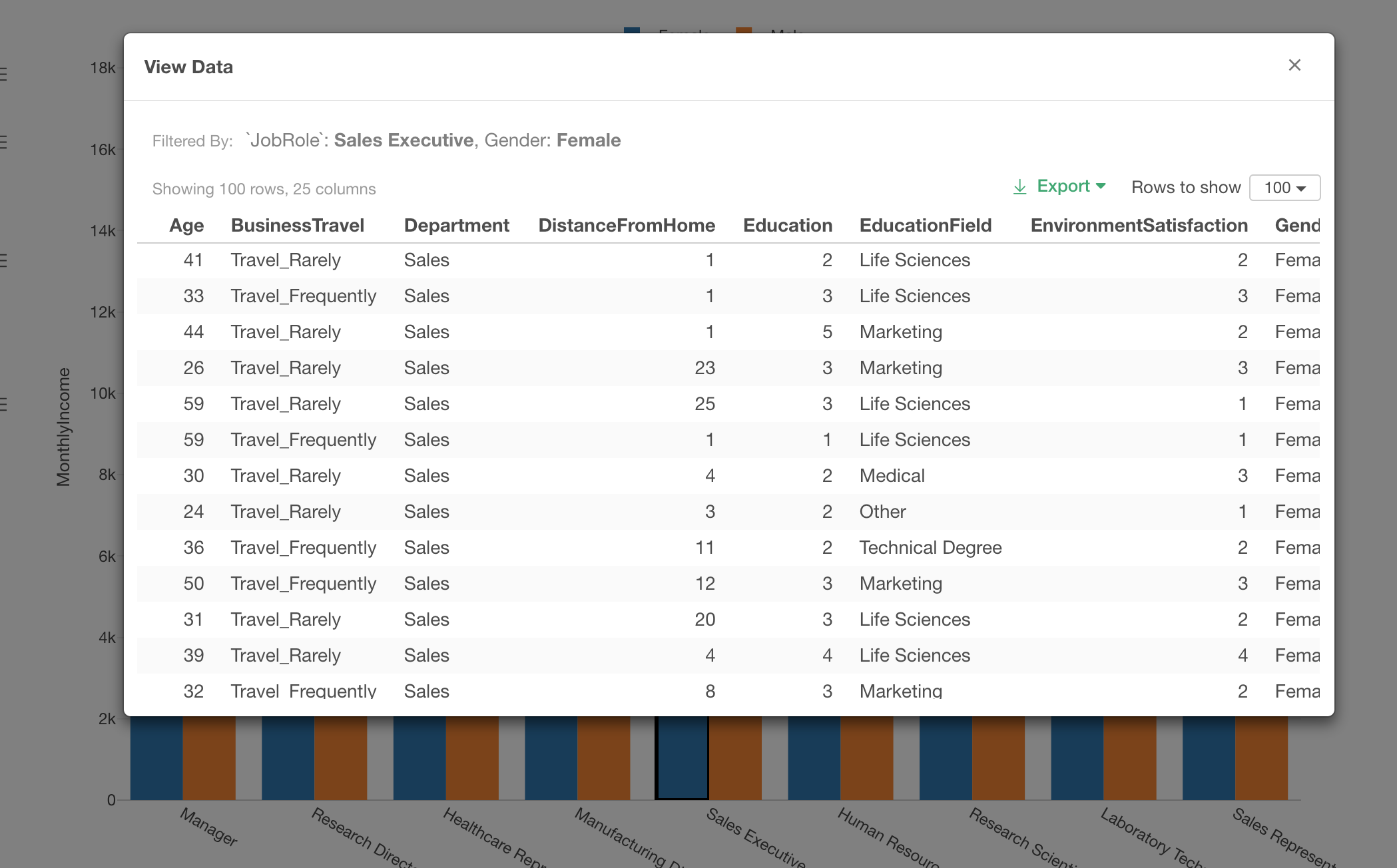The image size is (1397, 868).
Task: Click Age 36 cell
Action: tap(193, 548)
